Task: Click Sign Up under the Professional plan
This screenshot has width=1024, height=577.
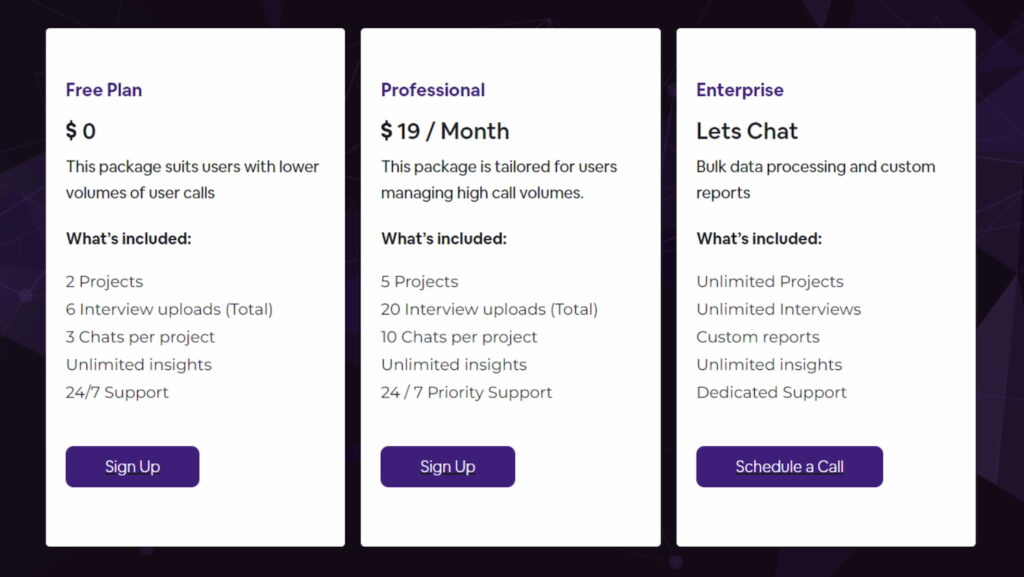Action: pos(447,467)
